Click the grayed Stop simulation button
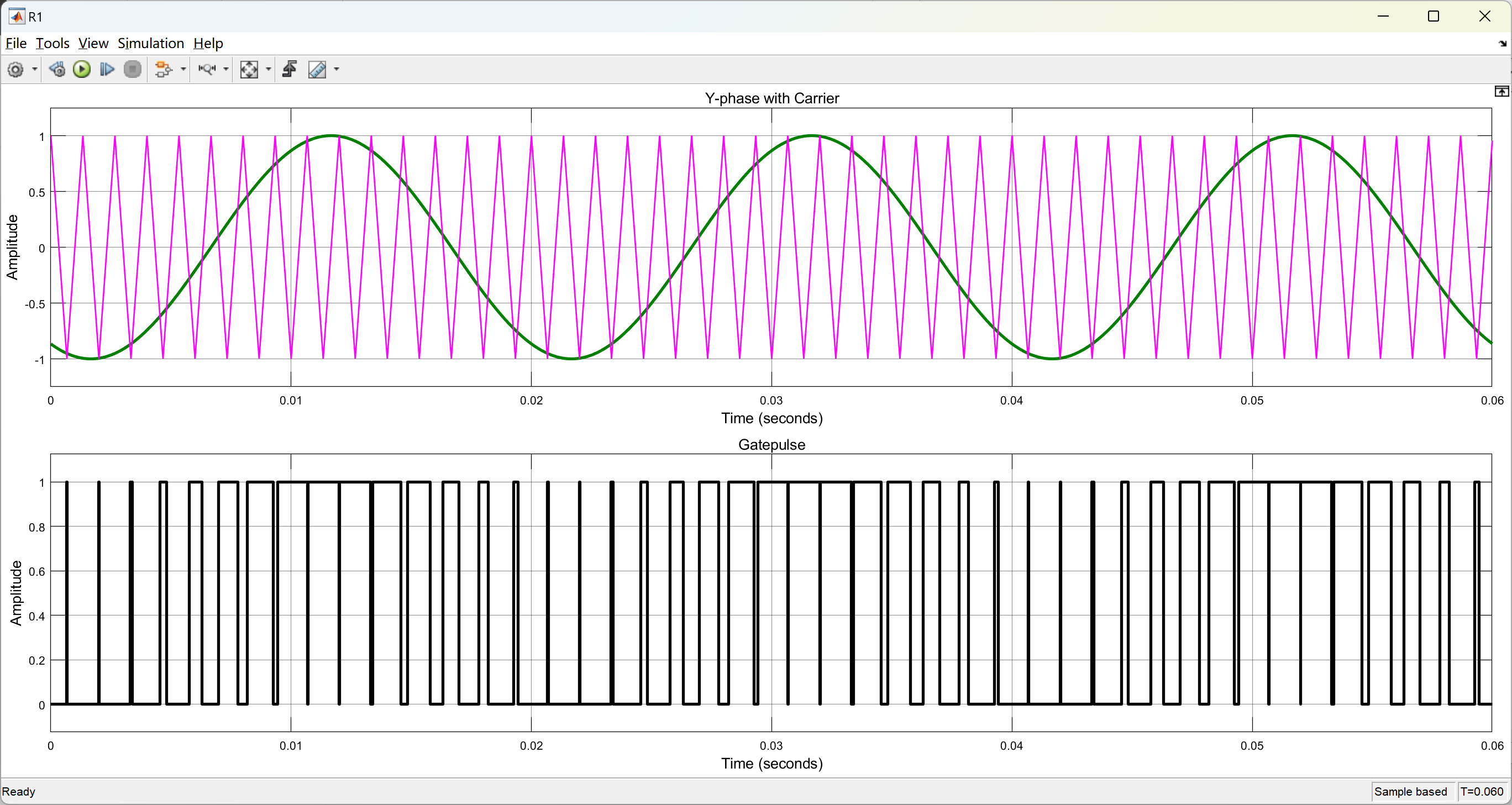The width and height of the screenshot is (1512, 805). tap(133, 69)
